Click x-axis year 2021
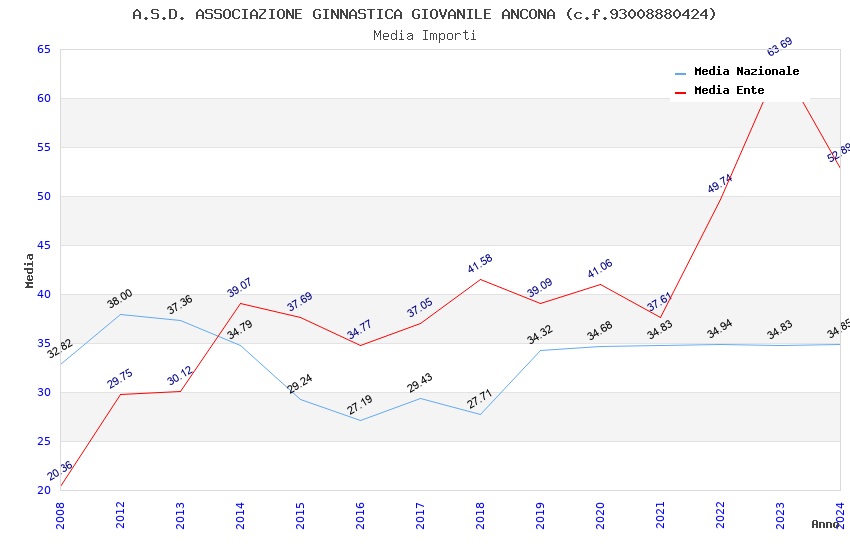The height and width of the screenshot is (550, 850). (x=660, y=515)
